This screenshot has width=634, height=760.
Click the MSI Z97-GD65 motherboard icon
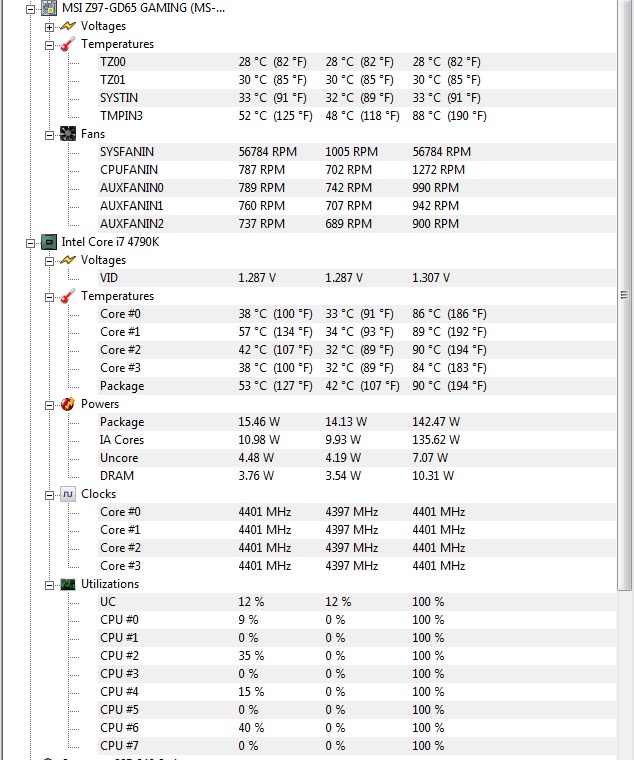tap(48, 8)
